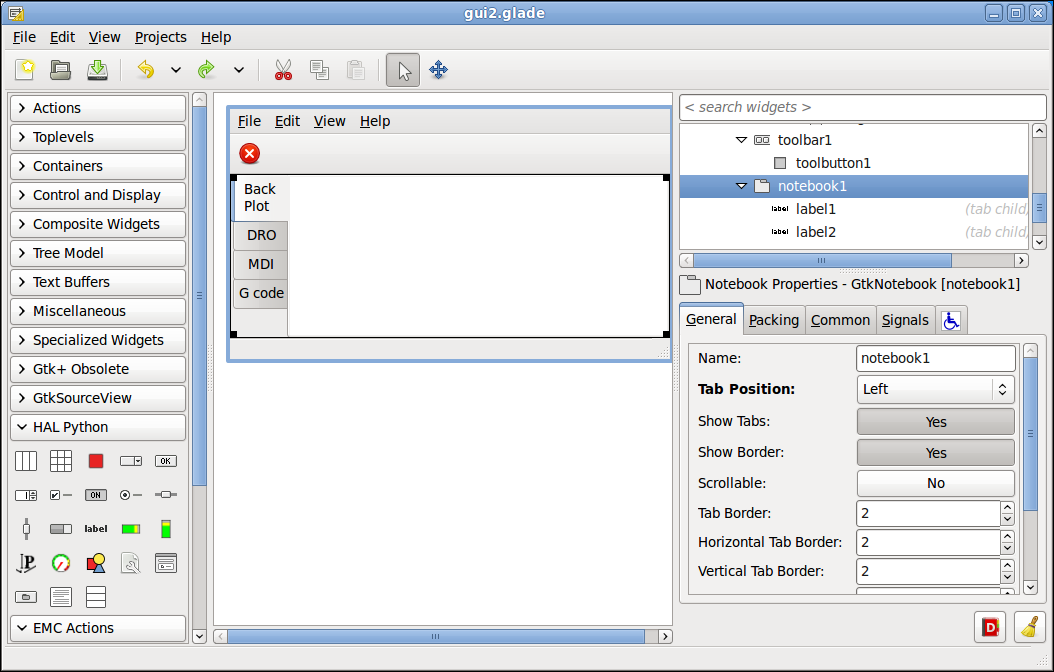Expand the Containers palette section
Viewport: 1054px width, 672px height.
(98, 166)
